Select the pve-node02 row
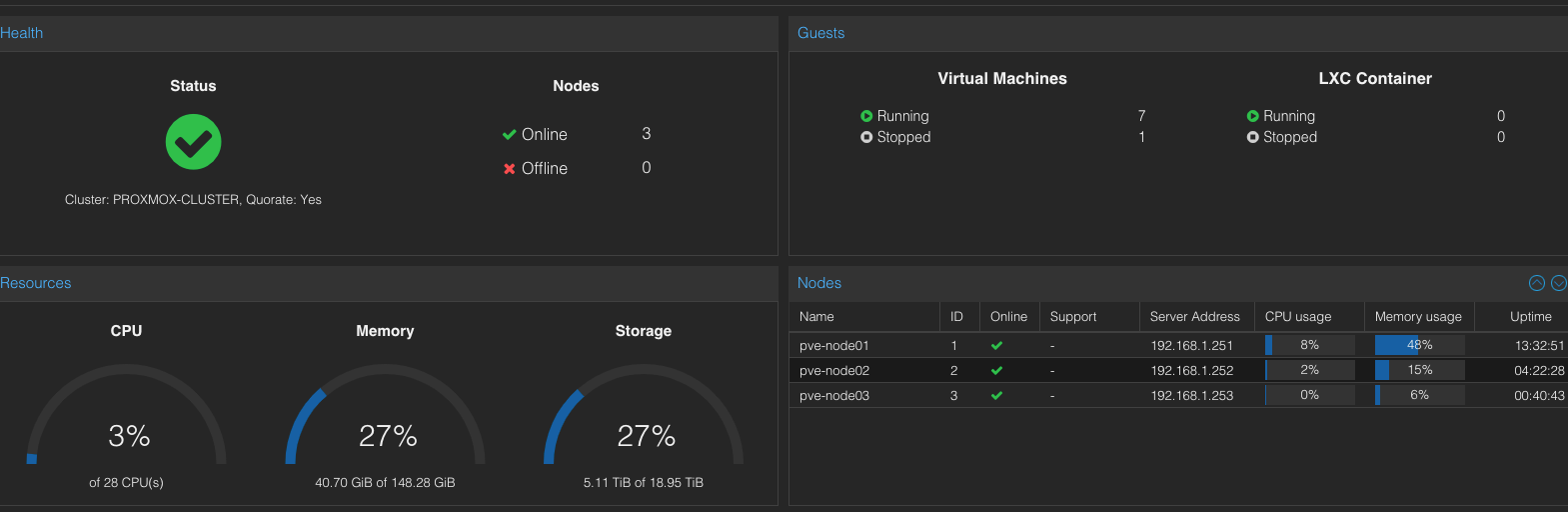 (x=1178, y=370)
